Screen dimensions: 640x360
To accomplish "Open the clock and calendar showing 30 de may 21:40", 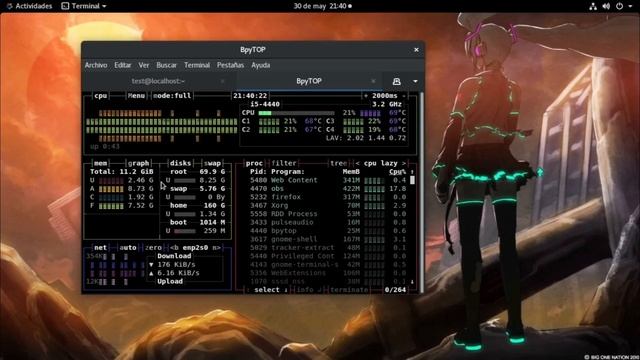I will [322, 6].
